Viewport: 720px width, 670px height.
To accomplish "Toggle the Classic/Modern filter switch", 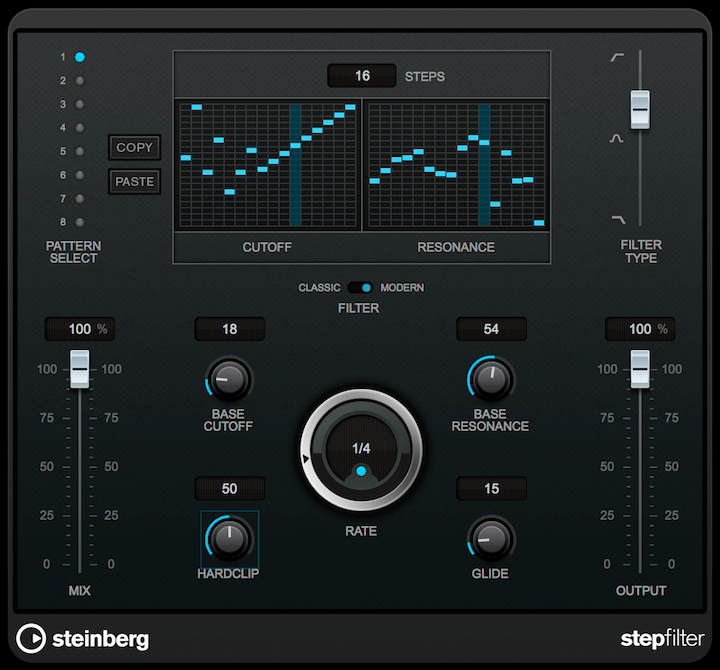I will coord(360,288).
